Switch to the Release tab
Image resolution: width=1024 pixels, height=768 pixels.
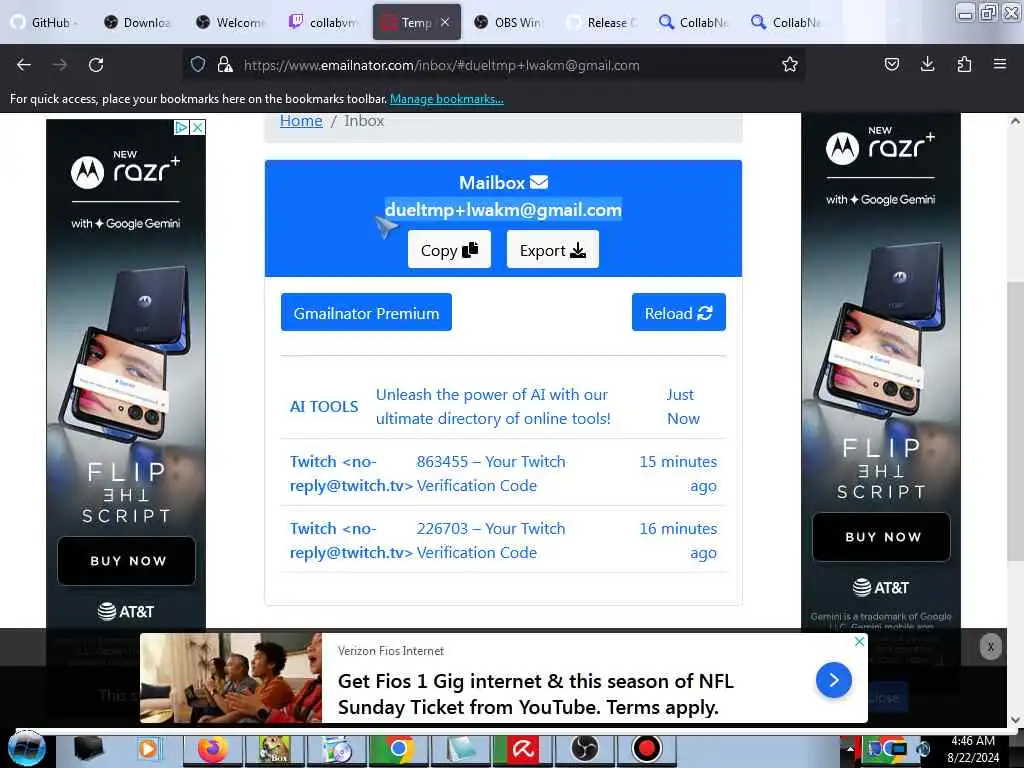(x=601, y=22)
